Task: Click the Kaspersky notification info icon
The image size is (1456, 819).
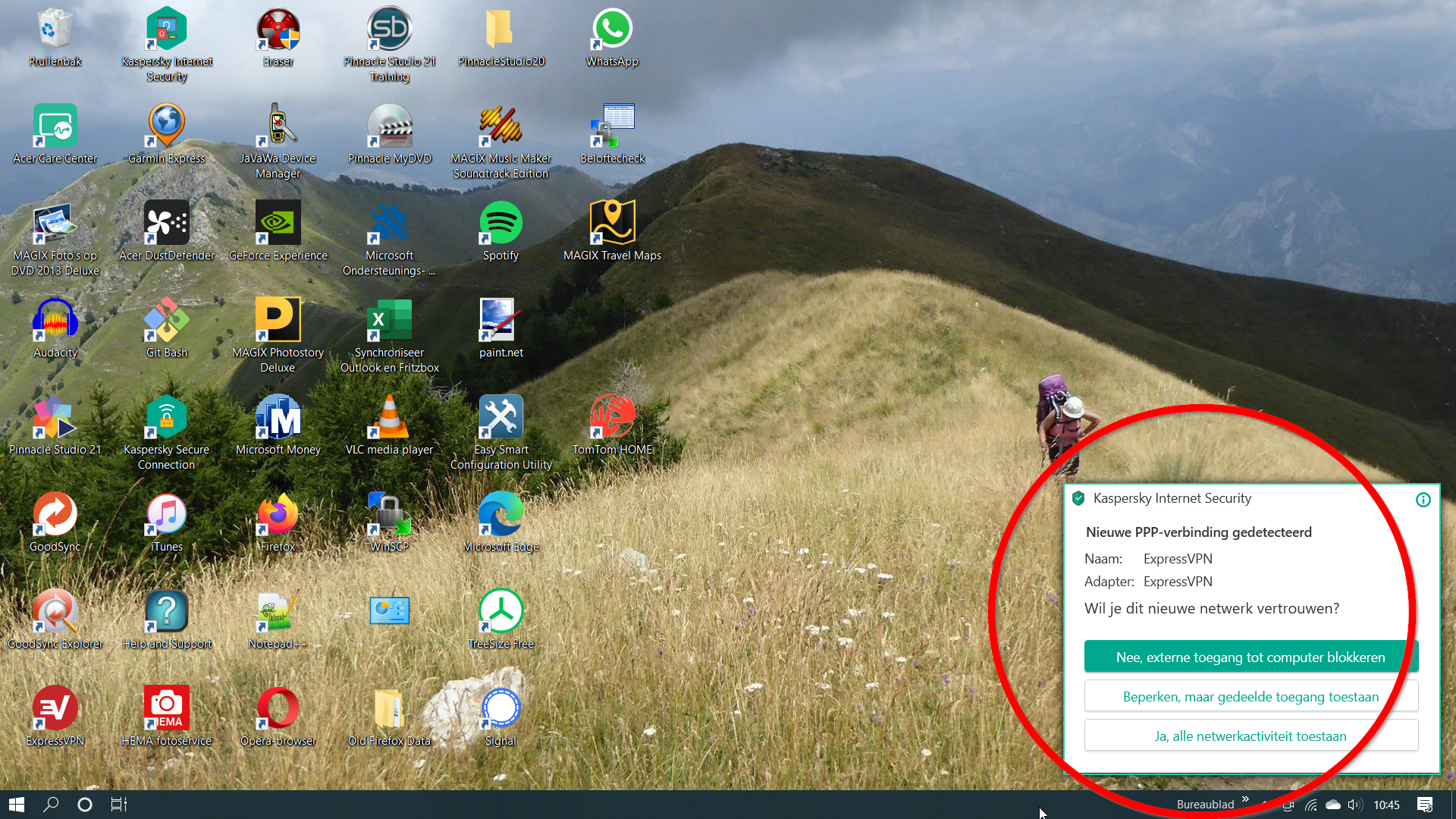Action: tap(1423, 499)
